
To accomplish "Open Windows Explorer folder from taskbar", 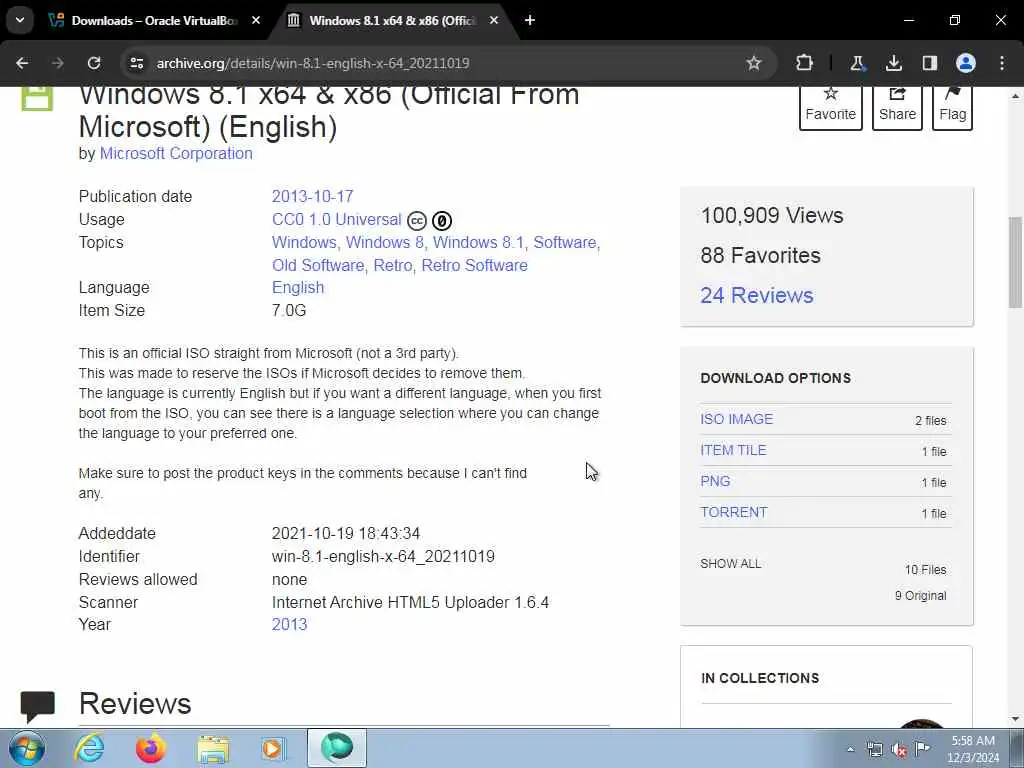I will [x=213, y=748].
